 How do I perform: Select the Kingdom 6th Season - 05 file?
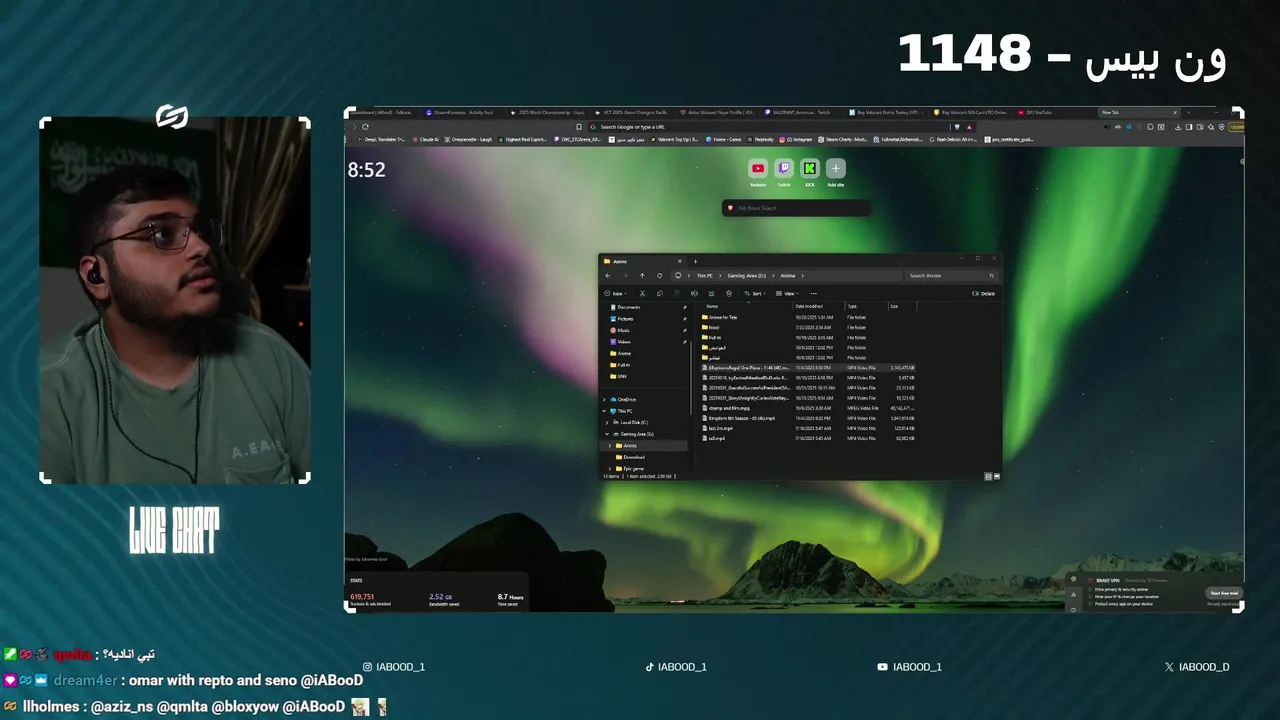coord(738,418)
